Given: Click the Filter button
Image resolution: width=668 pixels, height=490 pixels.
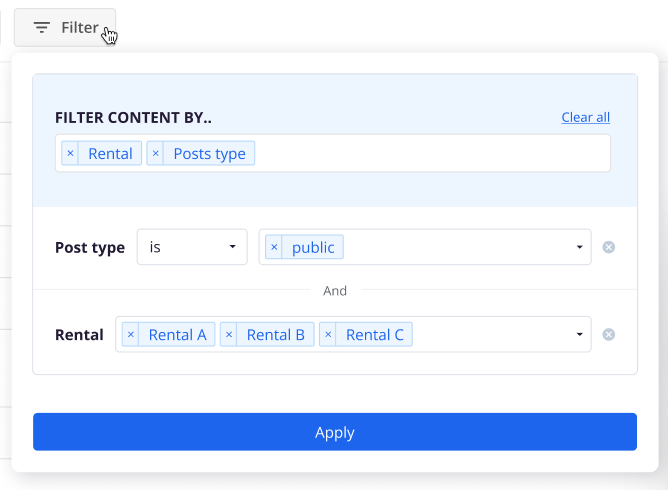Looking at the screenshot, I should (65, 28).
